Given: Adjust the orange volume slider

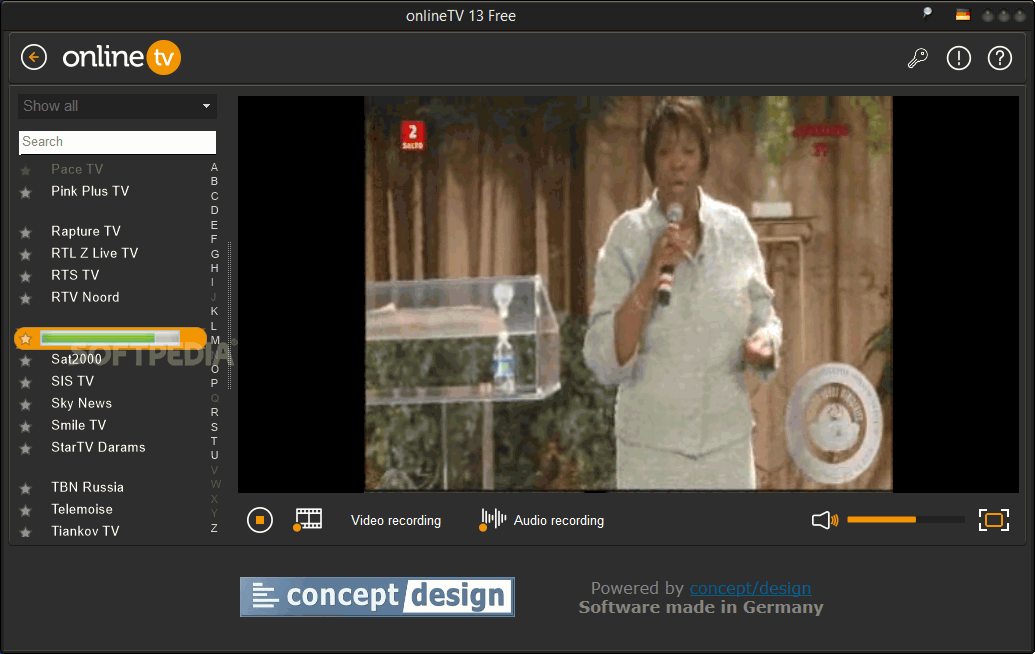Looking at the screenshot, I should tap(905, 520).
